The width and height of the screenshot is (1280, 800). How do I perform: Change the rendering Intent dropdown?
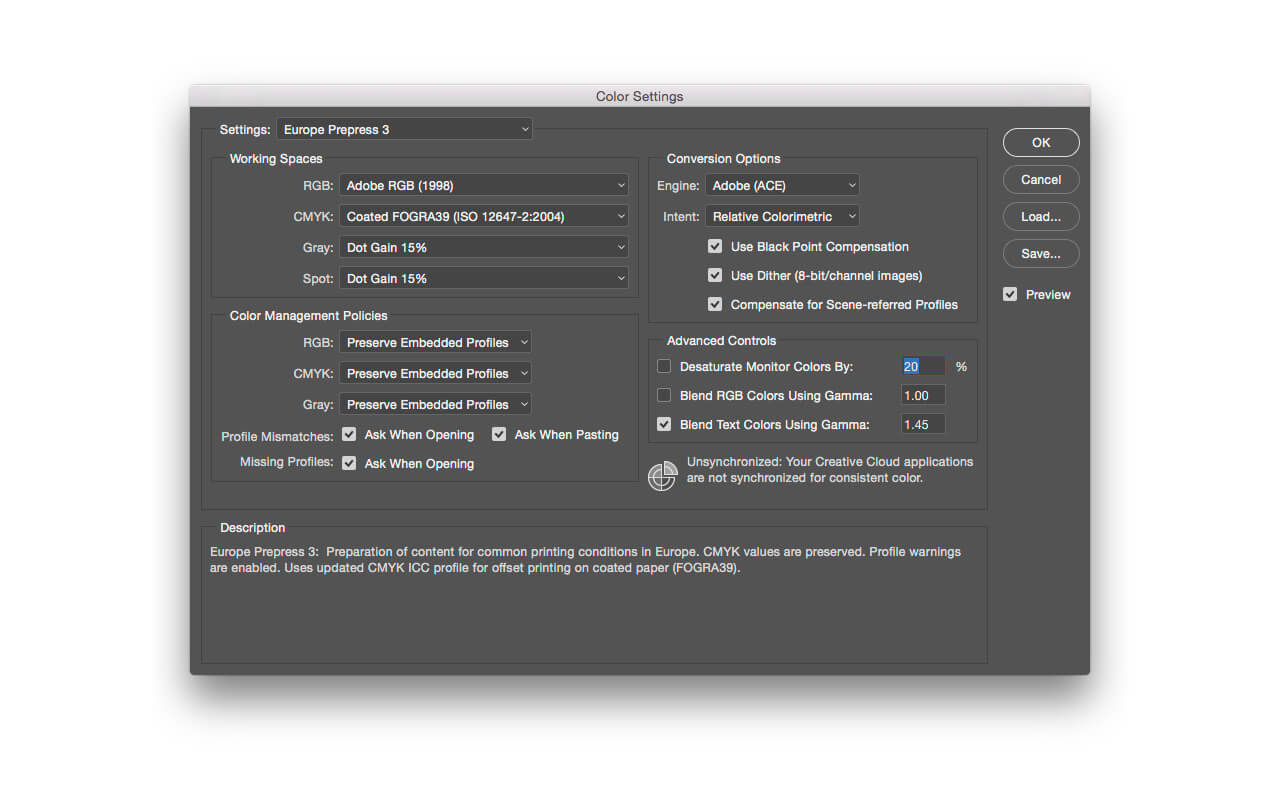point(782,216)
